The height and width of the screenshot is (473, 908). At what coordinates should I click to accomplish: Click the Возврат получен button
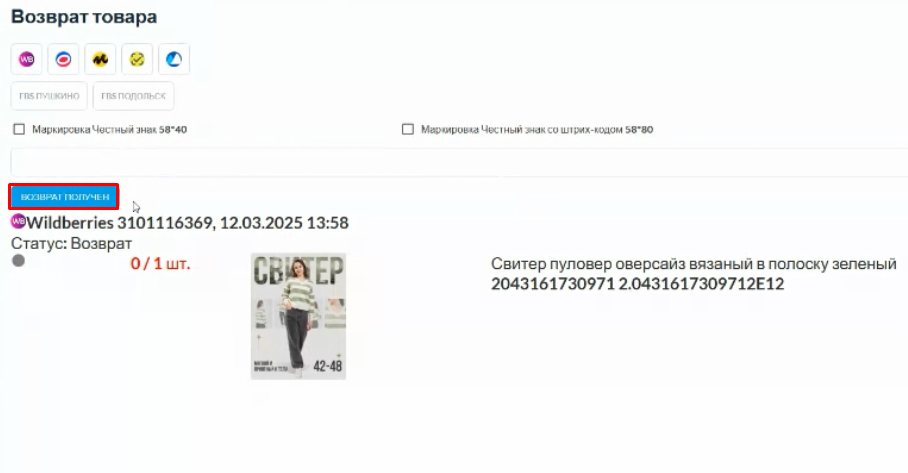(64, 197)
